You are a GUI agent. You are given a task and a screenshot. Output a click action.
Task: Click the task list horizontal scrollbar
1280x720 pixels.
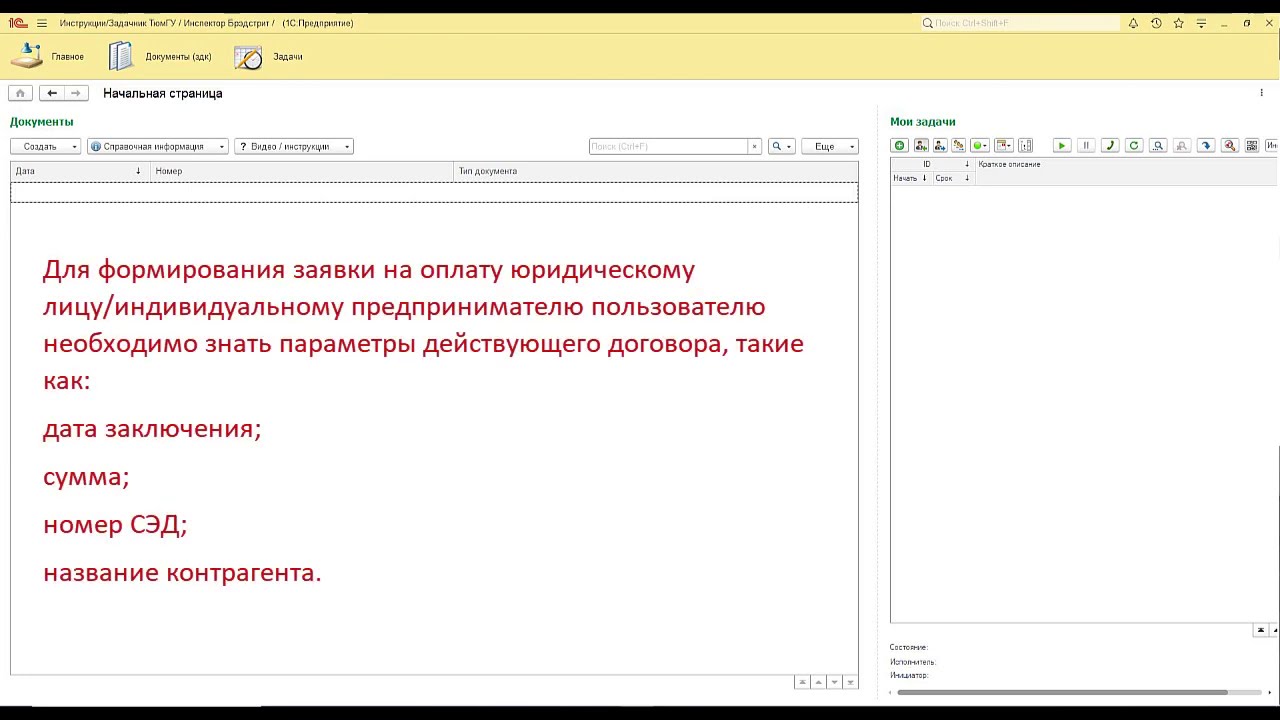pos(1062,692)
